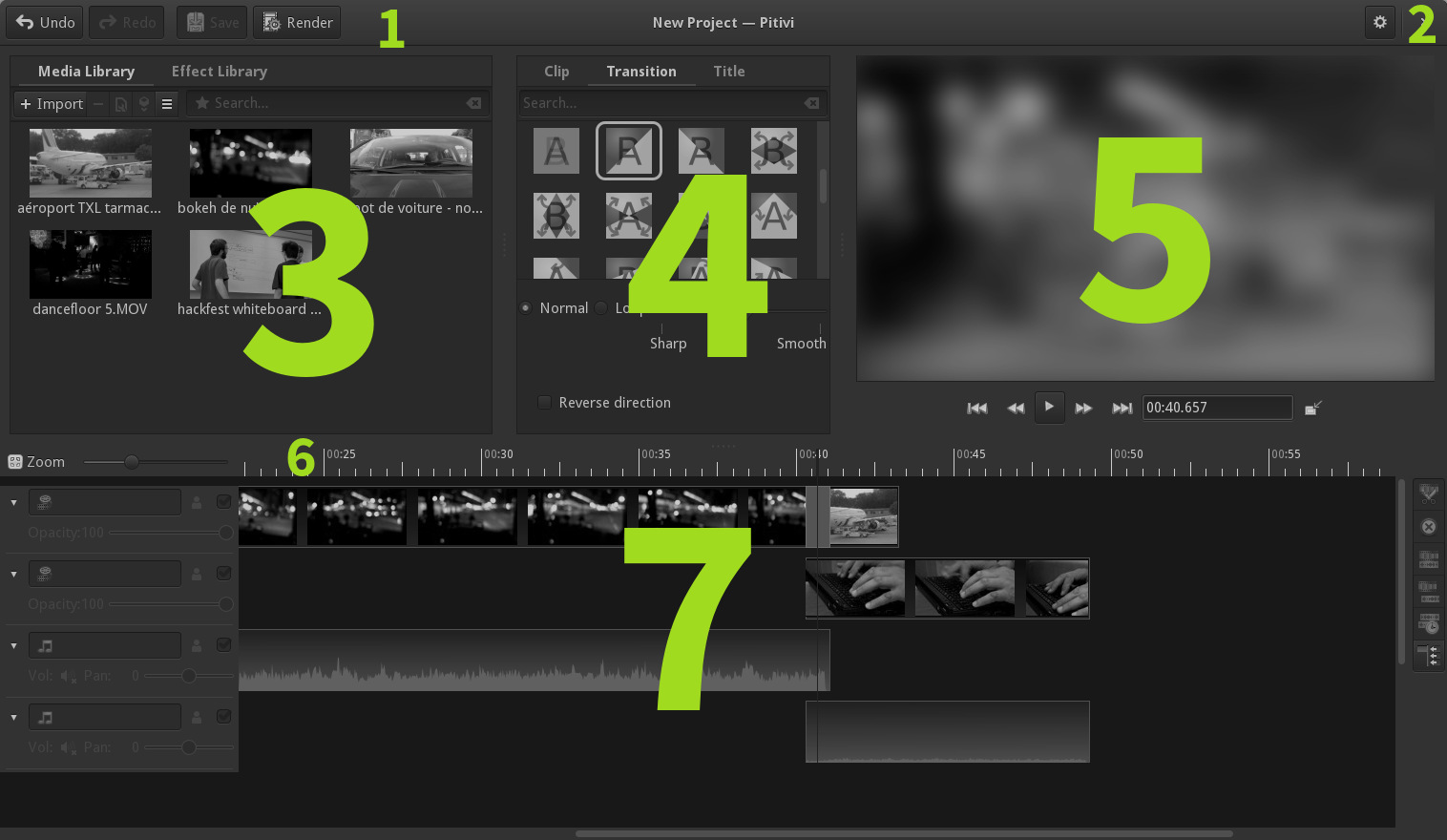Enable Reverse direction checkbox
Screen dimensions: 1447x840
(544, 403)
